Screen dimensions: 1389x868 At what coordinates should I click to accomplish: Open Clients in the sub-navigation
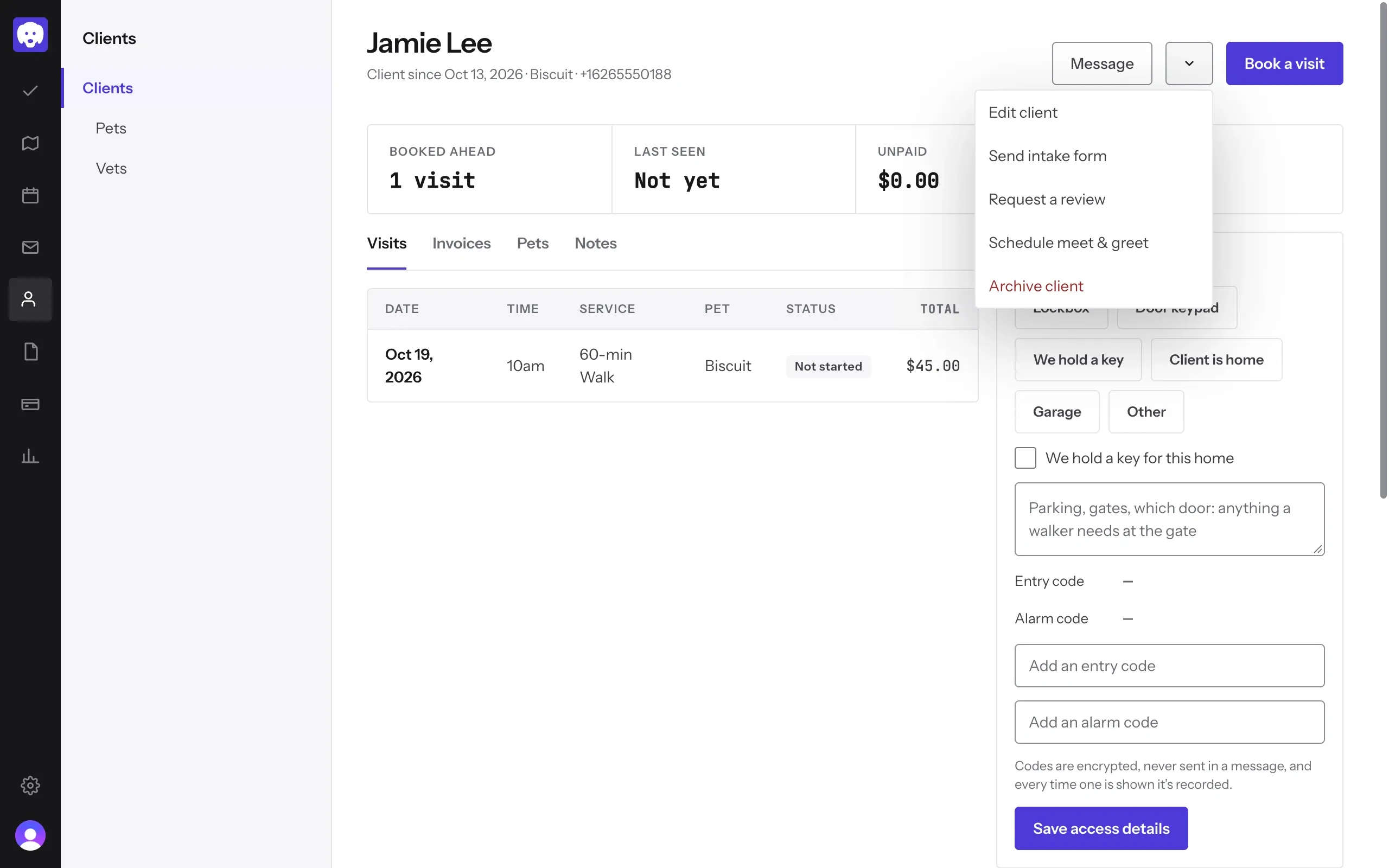(x=196, y=88)
